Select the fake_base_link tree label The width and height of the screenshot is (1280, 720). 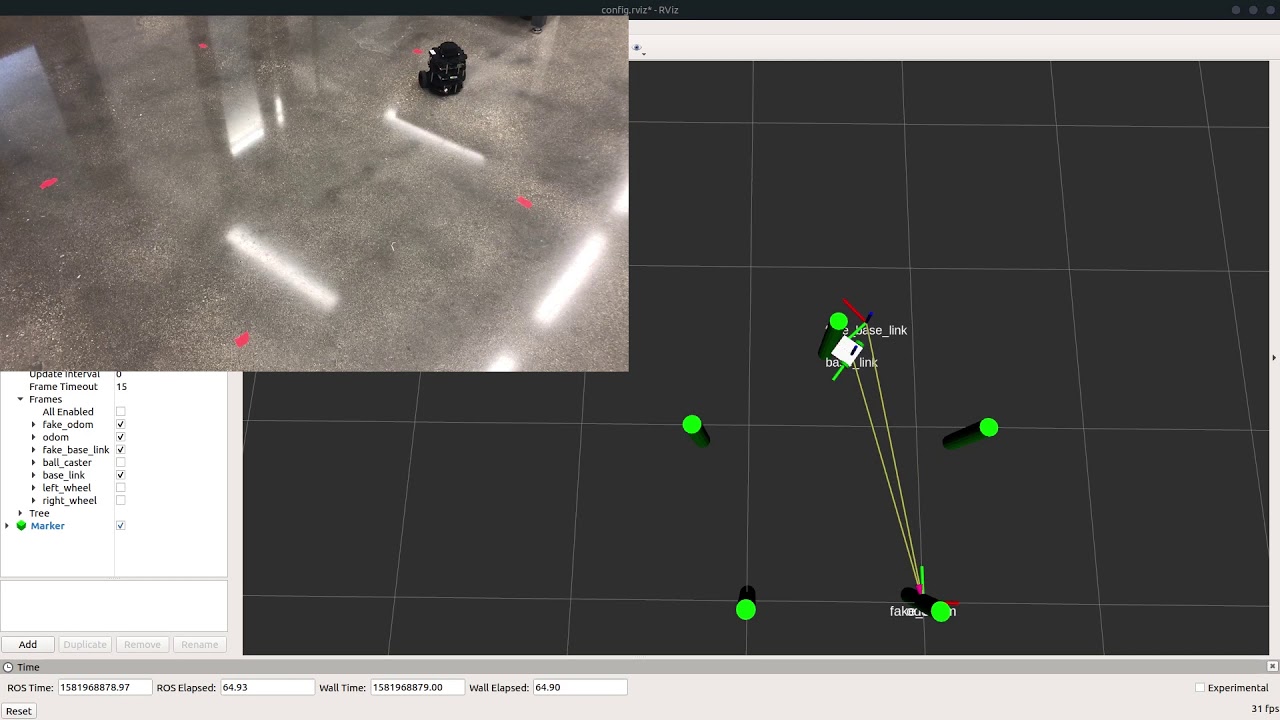click(x=76, y=450)
